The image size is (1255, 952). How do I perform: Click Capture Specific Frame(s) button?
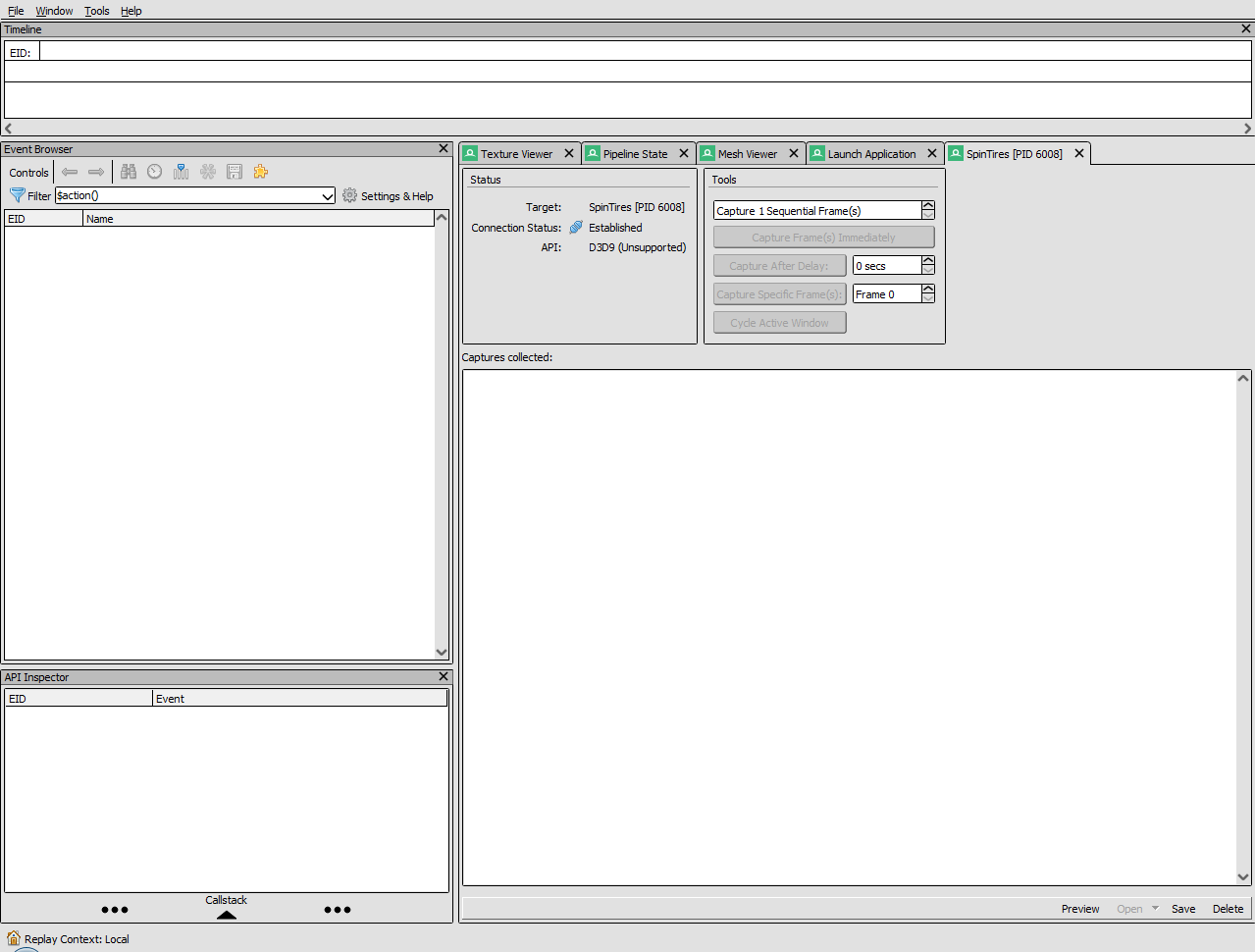[x=779, y=294]
